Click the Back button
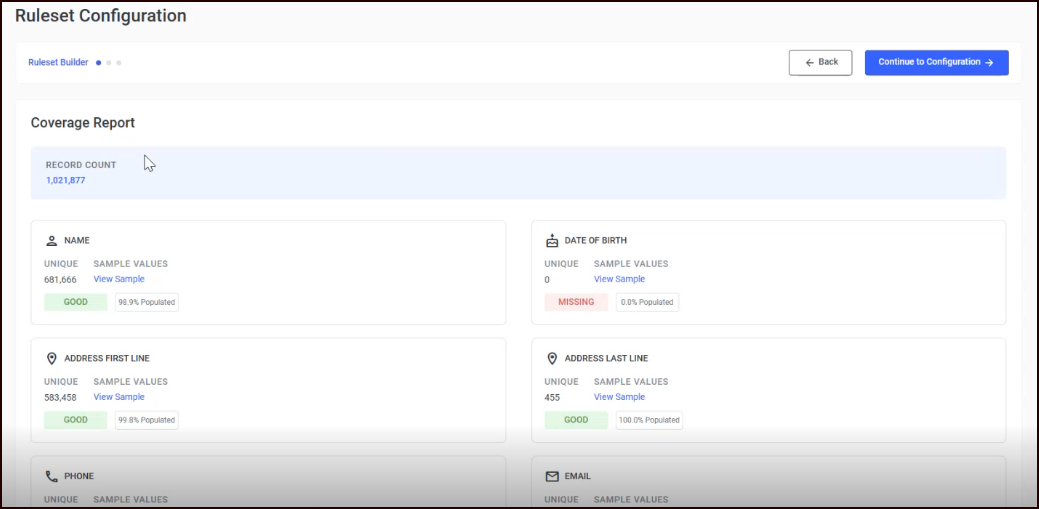Viewport: 1039px width, 509px height. pos(820,62)
